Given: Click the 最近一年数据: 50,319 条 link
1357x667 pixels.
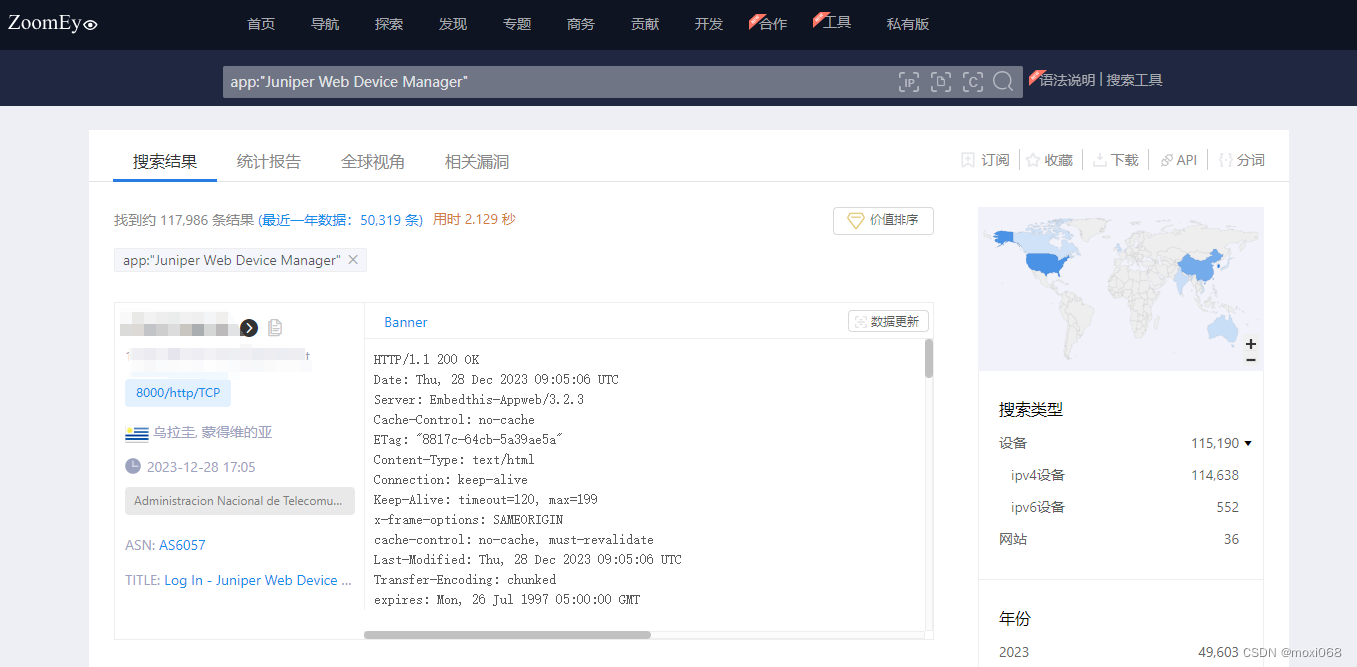Looking at the screenshot, I should [340, 219].
